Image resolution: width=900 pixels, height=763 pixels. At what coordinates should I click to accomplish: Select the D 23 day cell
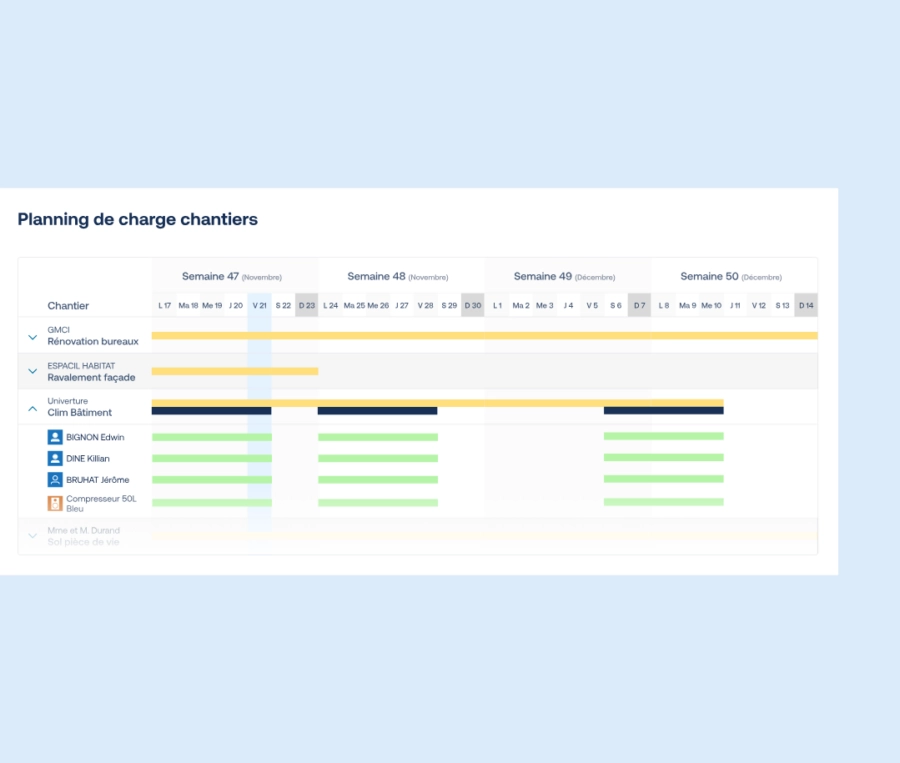(x=306, y=304)
